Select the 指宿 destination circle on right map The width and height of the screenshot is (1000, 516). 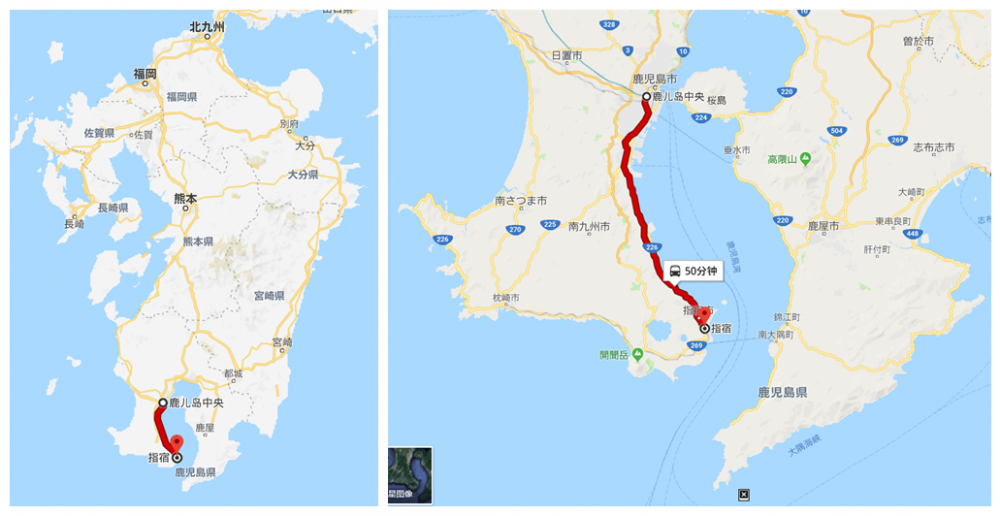[x=704, y=329]
